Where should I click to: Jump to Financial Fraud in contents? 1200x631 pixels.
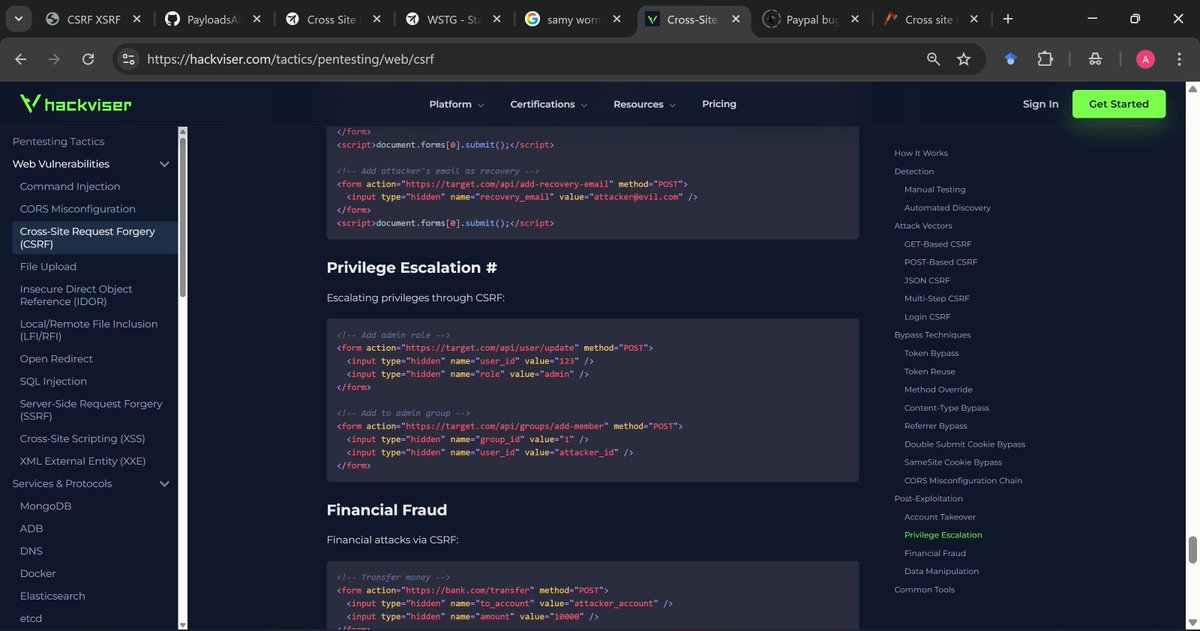pyautogui.click(x=935, y=553)
